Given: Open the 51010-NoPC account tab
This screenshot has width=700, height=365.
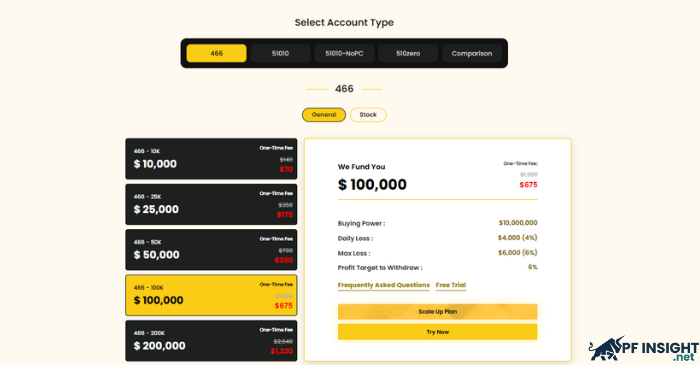Looking at the screenshot, I should pos(344,53).
